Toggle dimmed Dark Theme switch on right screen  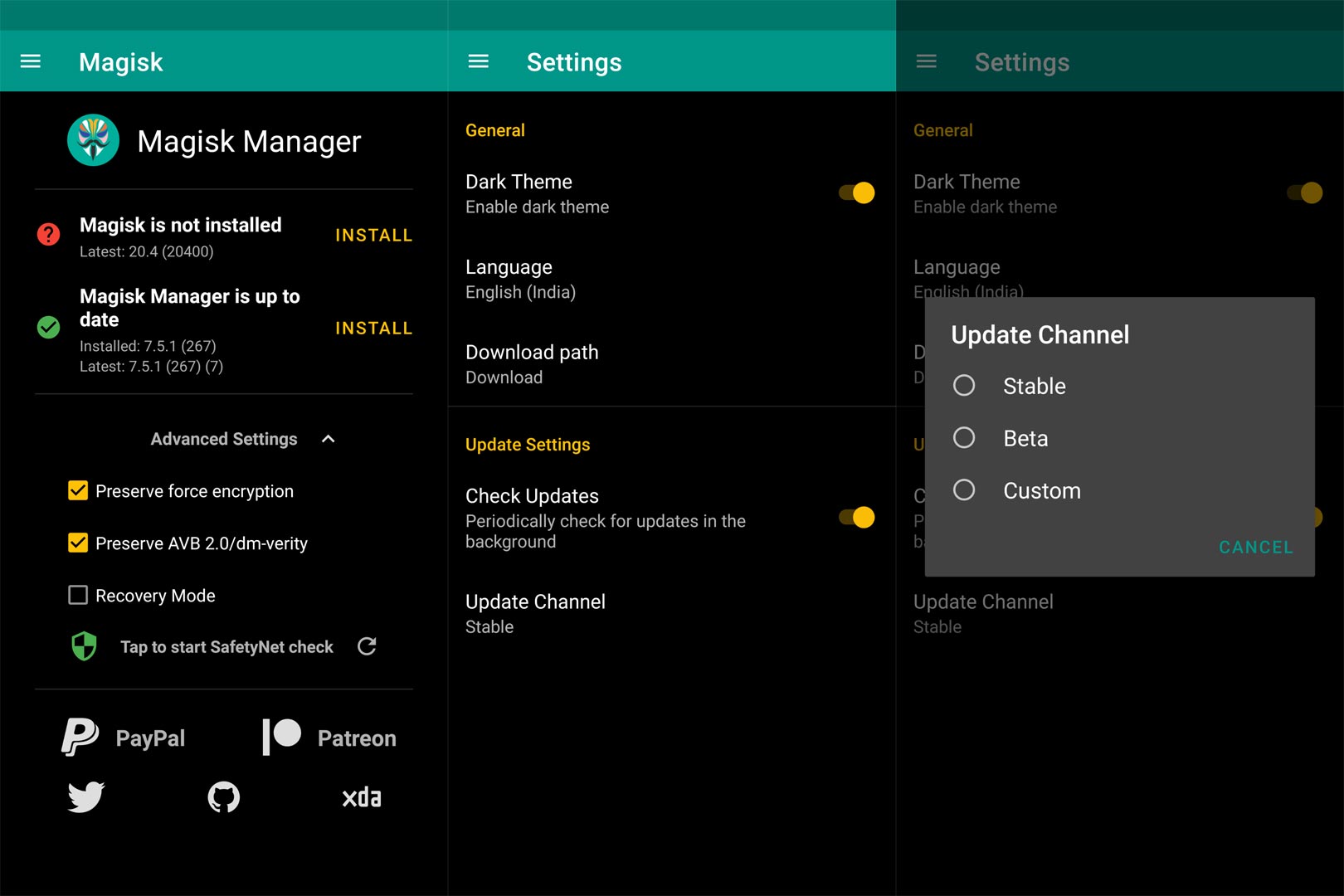1304,192
